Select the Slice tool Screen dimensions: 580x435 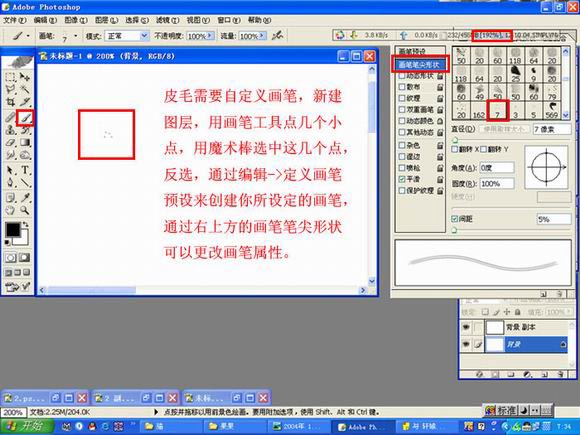point(25,101)
